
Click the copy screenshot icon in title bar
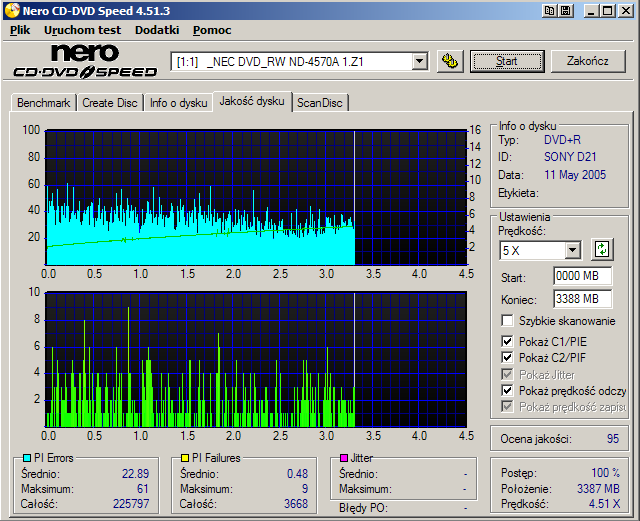[x=549, y=11]
